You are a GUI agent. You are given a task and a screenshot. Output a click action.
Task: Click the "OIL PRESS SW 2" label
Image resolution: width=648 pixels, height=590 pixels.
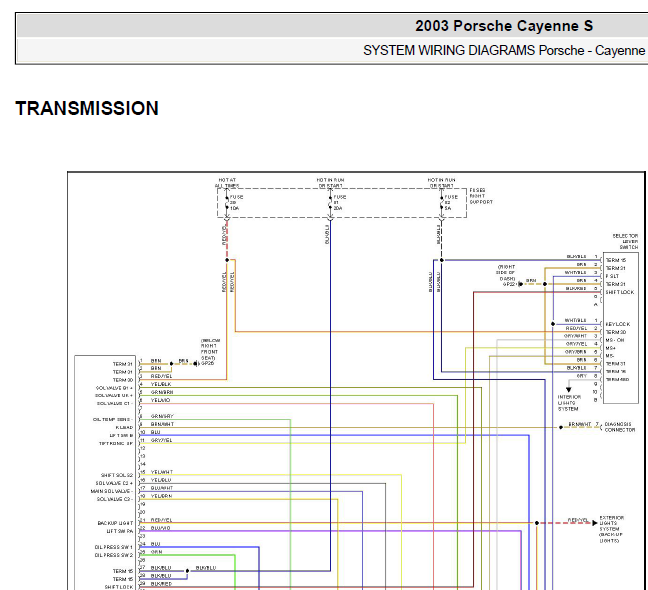114,555
